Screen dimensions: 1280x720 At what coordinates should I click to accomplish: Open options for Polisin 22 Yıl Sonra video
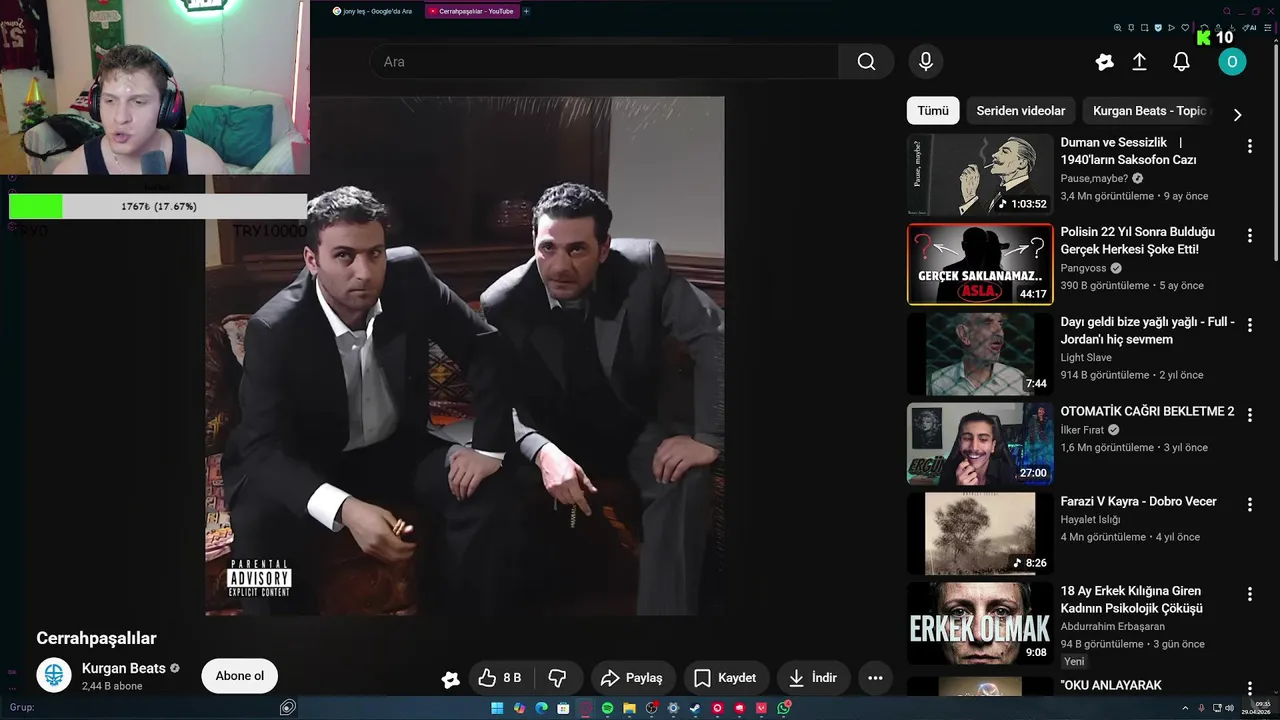(x=1249, y=236)
